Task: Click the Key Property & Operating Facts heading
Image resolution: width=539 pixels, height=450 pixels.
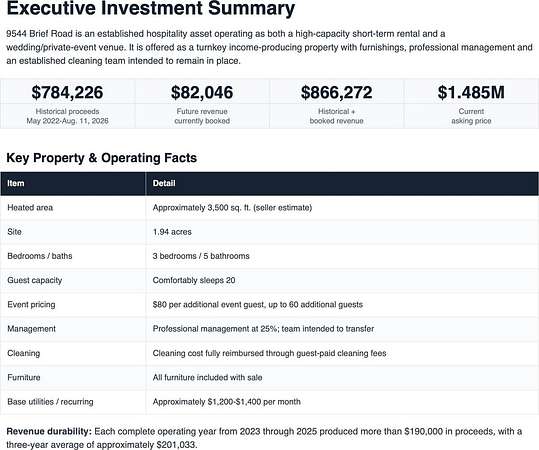Action: 101,158
